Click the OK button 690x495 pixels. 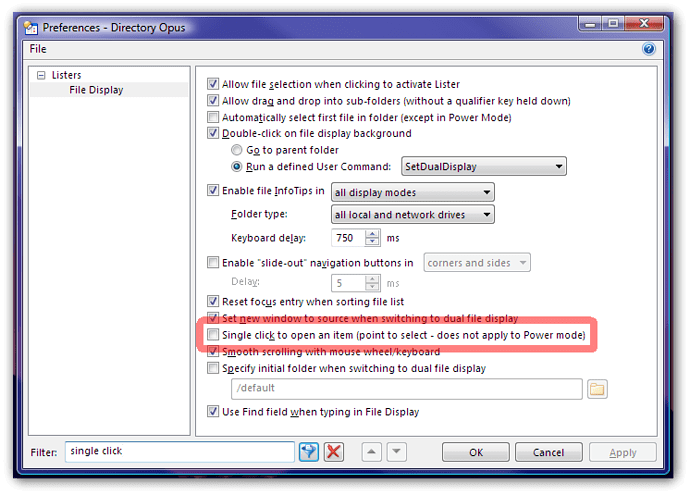click(476, 452)
